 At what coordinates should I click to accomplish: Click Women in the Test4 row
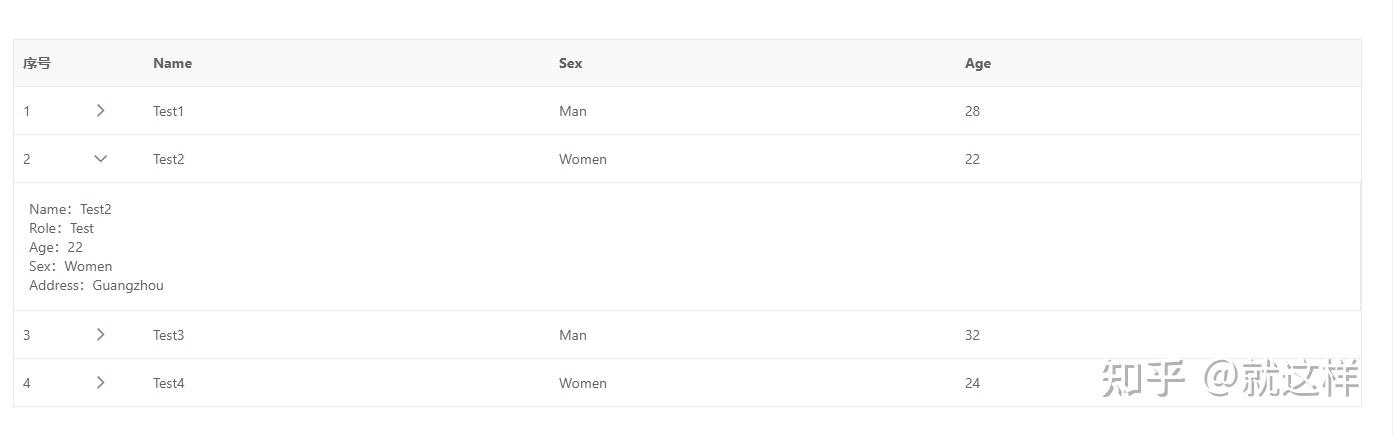click(582, 383)
